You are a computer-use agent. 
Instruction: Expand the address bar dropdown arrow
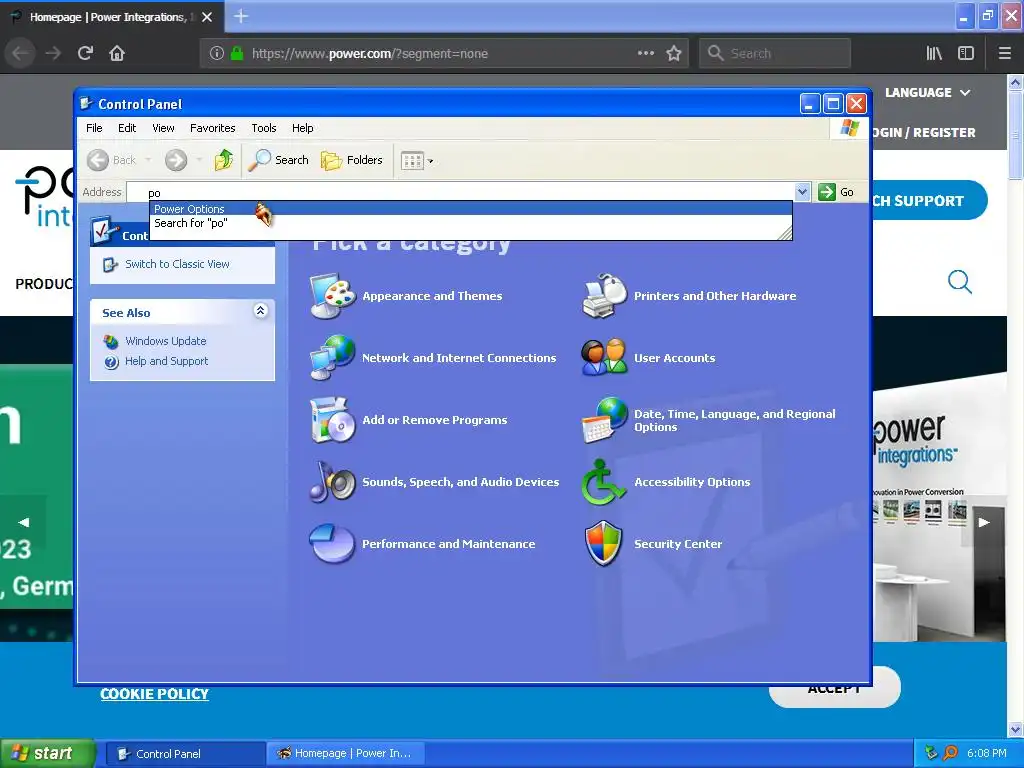802,192
